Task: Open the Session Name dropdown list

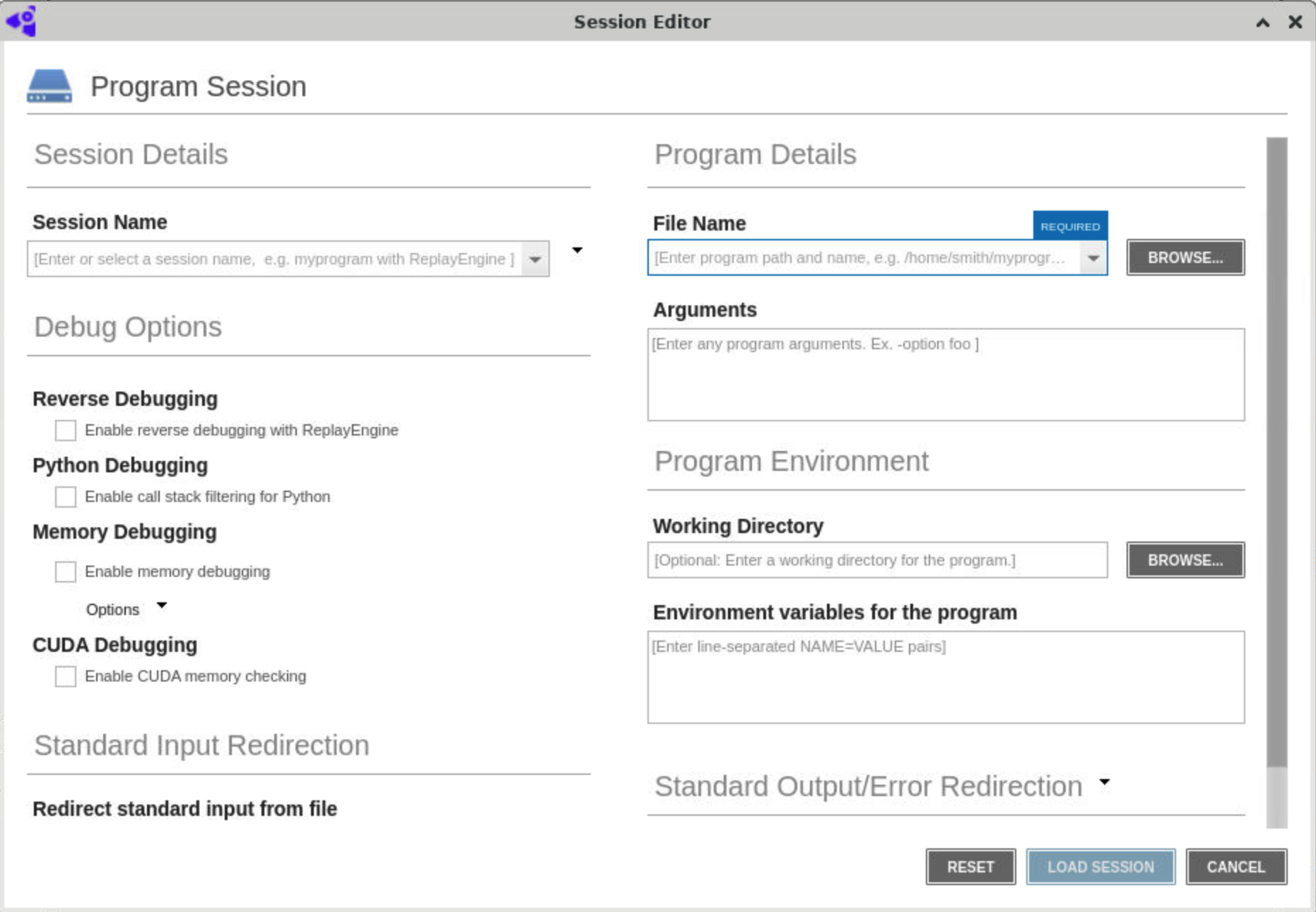Action: 535,259
